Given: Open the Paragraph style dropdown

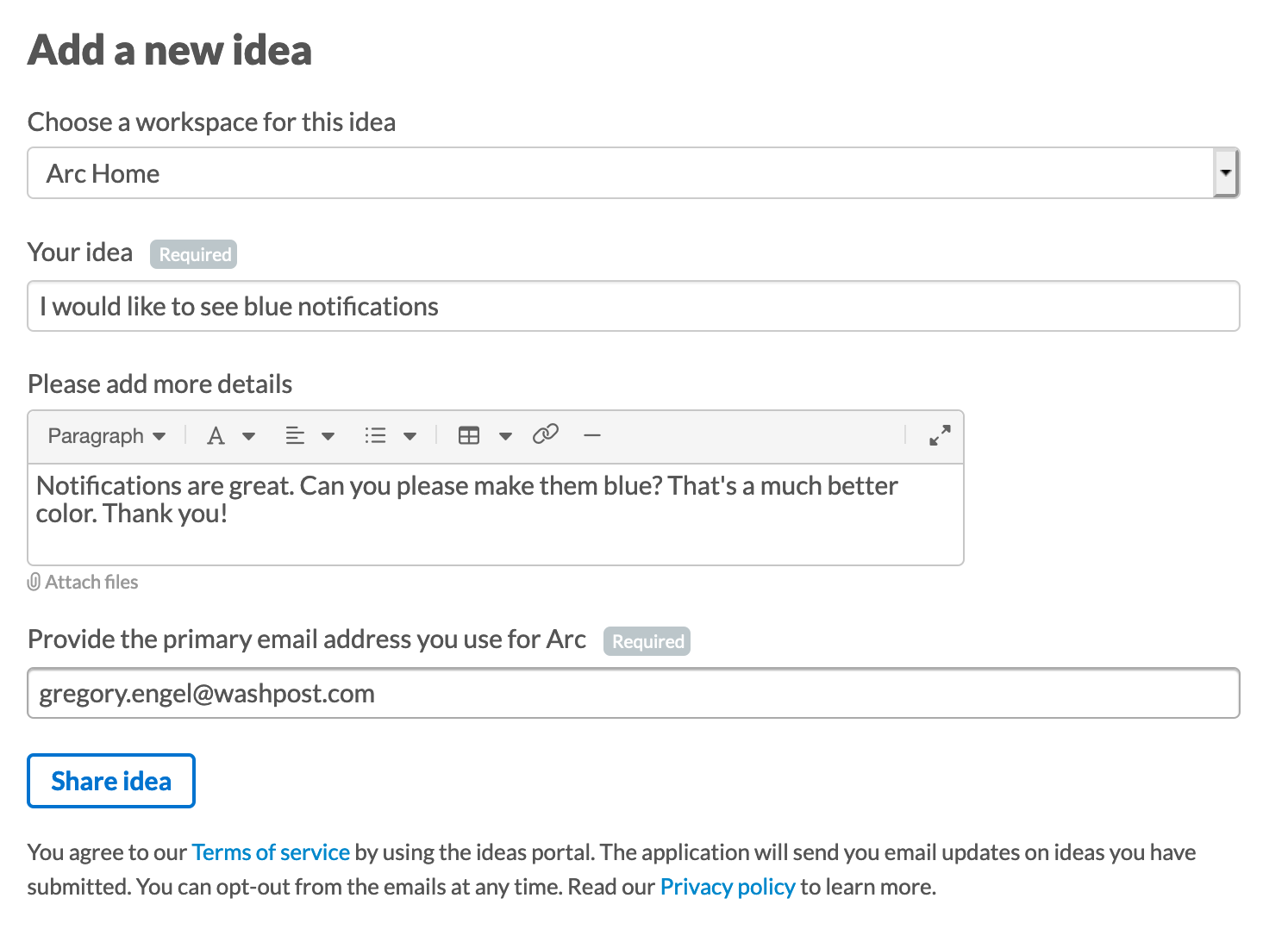Looking at the screenshot, I should coord(107,436).
